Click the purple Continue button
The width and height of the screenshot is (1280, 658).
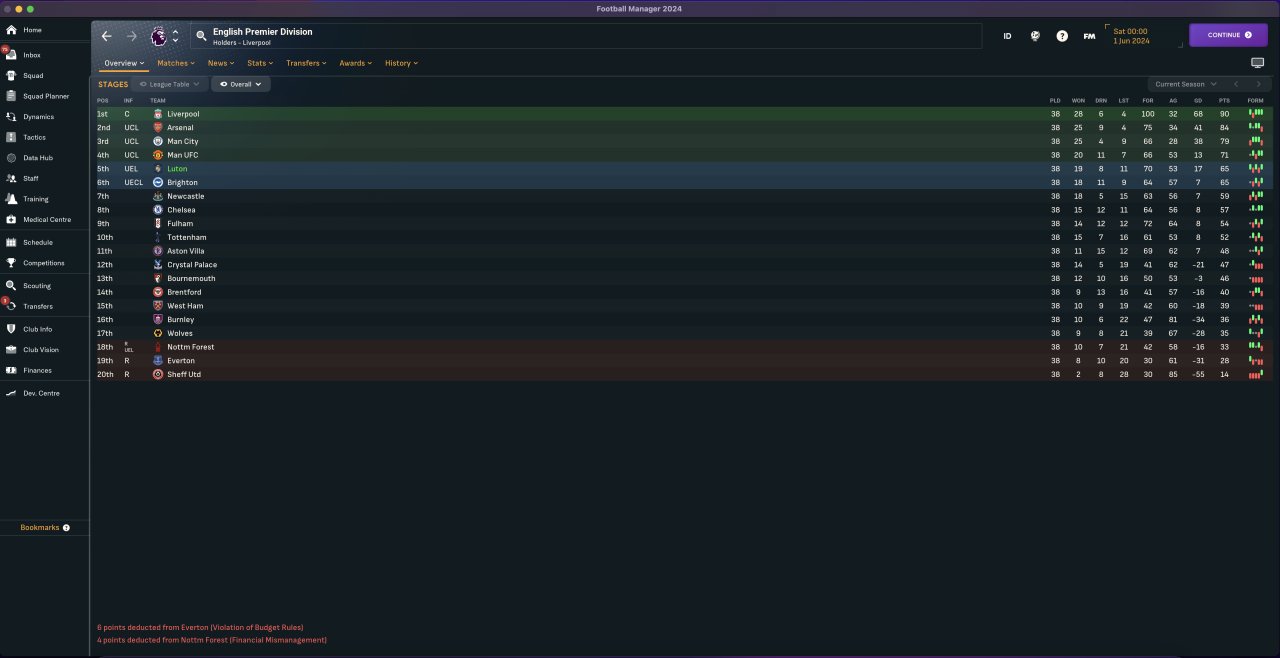[1228, 35]
